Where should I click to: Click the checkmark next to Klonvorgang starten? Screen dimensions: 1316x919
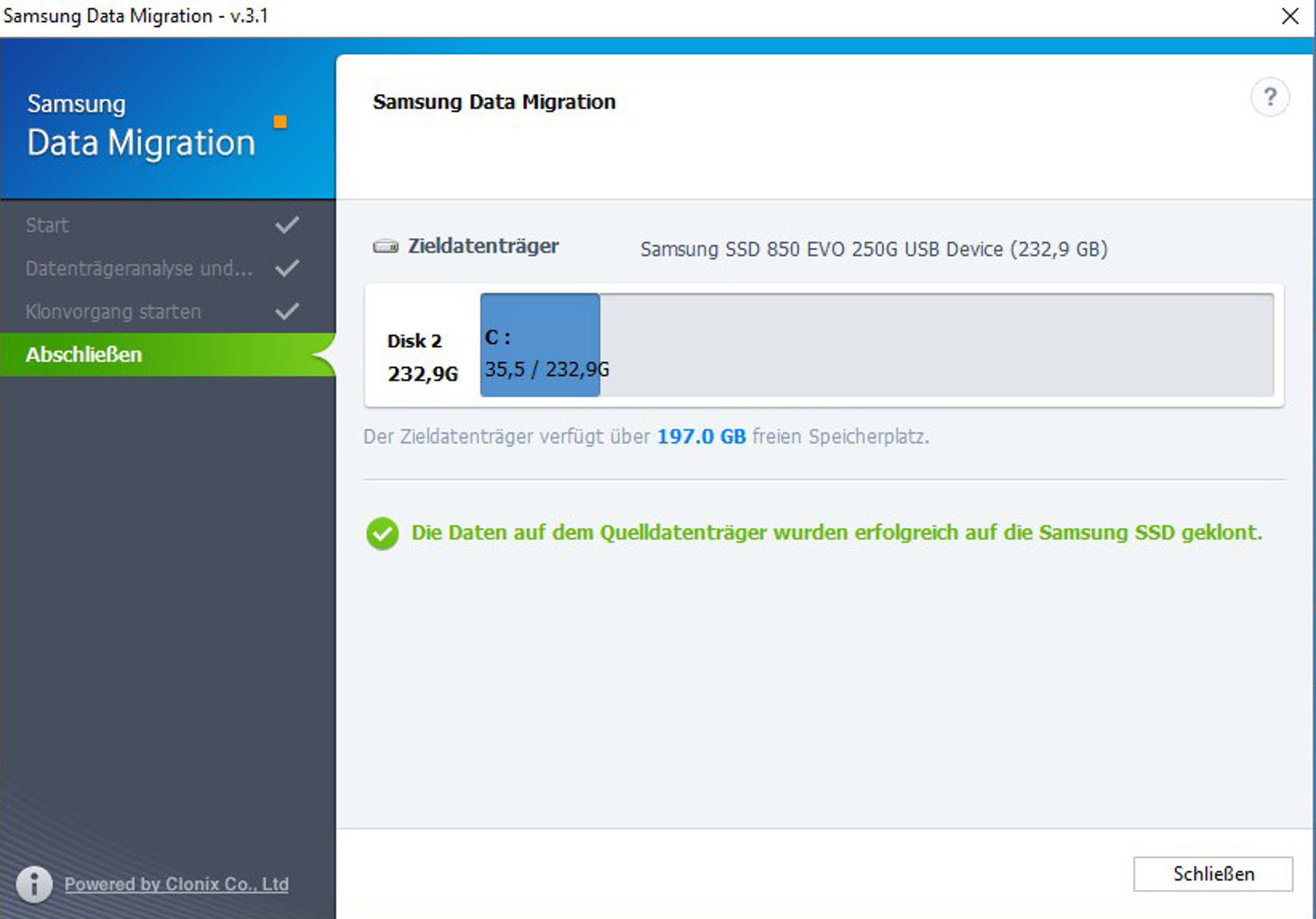287,311
